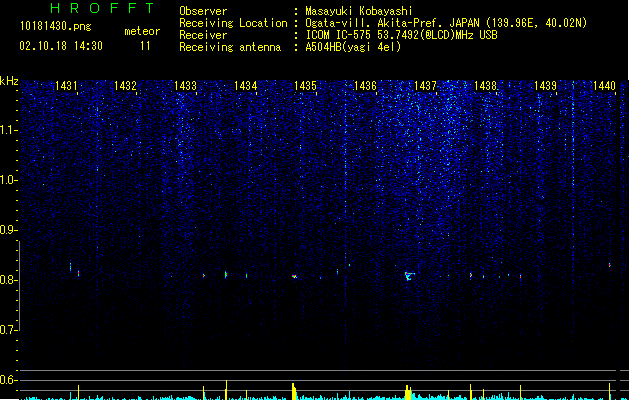Click the kHz axis unit label

tap(9, 81)
